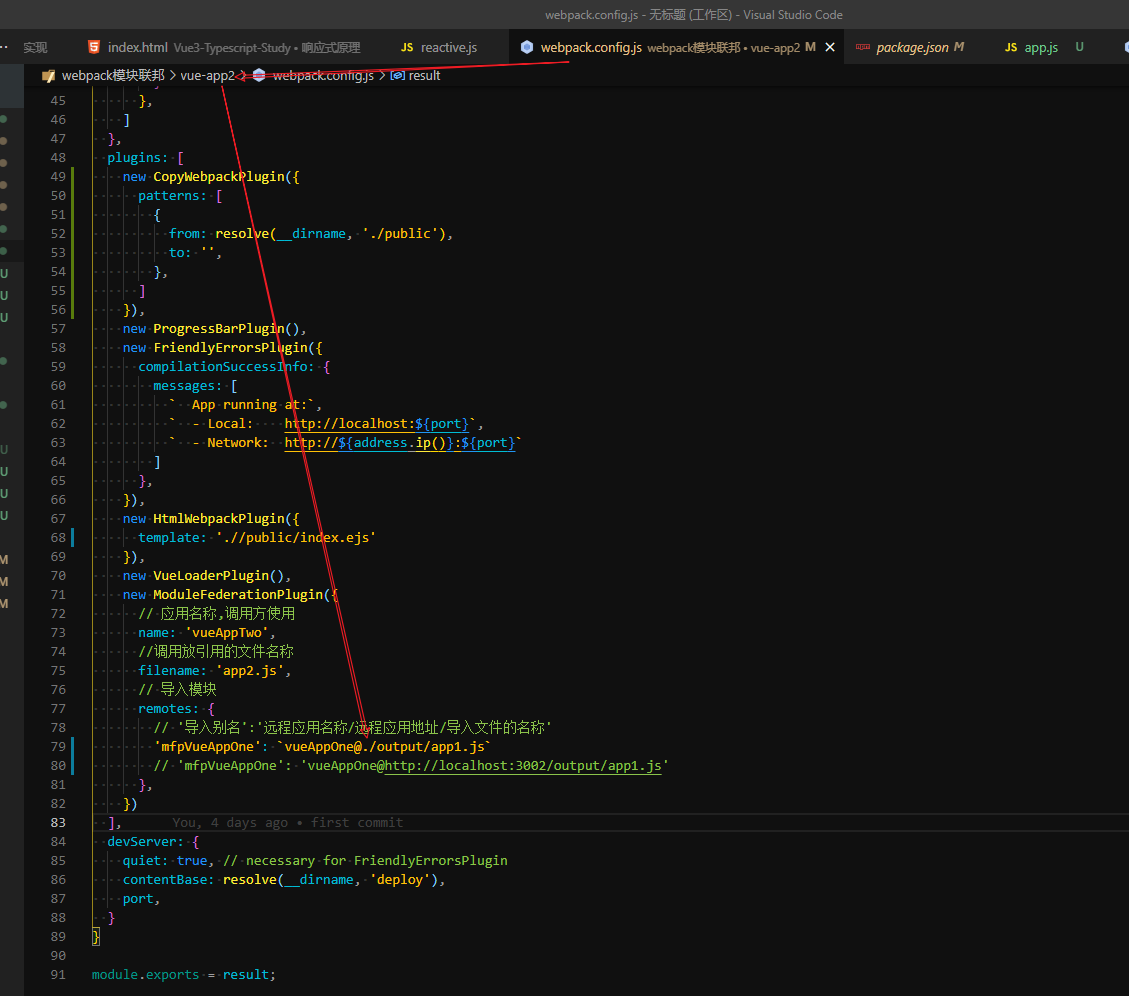Click module.exports on the last line

(145, 974)
